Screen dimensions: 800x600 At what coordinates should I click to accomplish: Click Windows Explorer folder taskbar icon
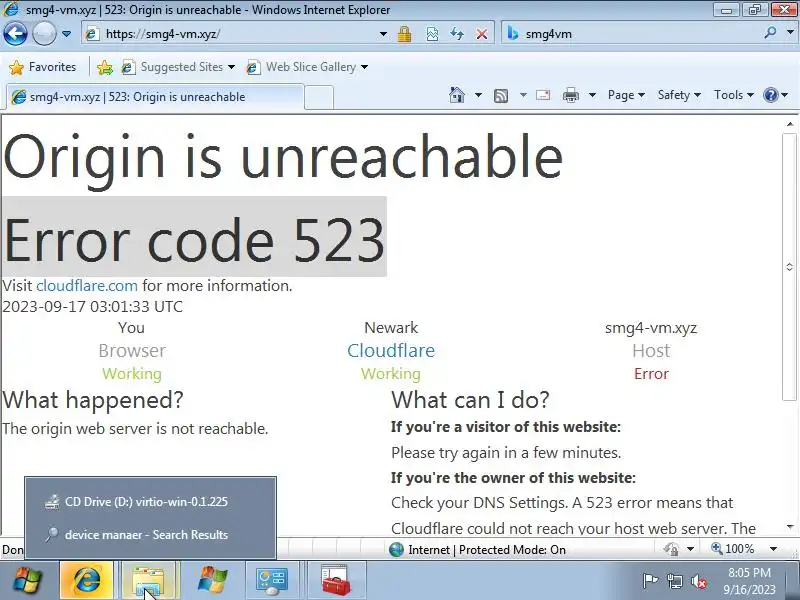[148, 580]
